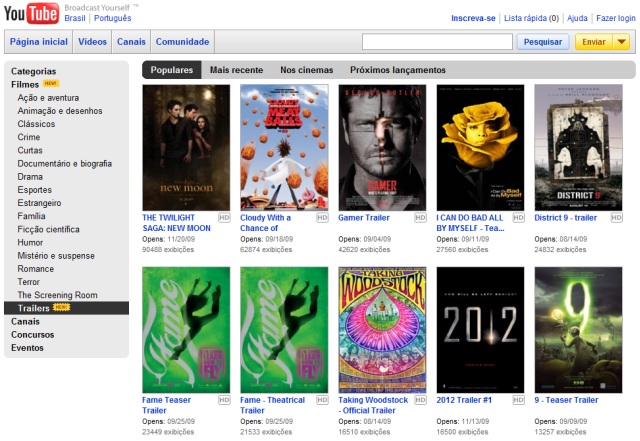Image resolution: width=640 pixels, height=441 pixels.
Task: Open the yellow rose poster thumbnail
Action: pos(480,147)
